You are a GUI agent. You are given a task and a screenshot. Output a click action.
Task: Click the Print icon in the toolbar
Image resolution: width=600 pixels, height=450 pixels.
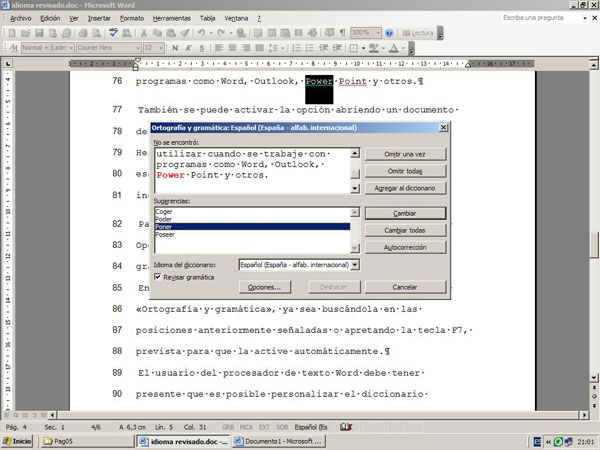(x=83, y=33)
